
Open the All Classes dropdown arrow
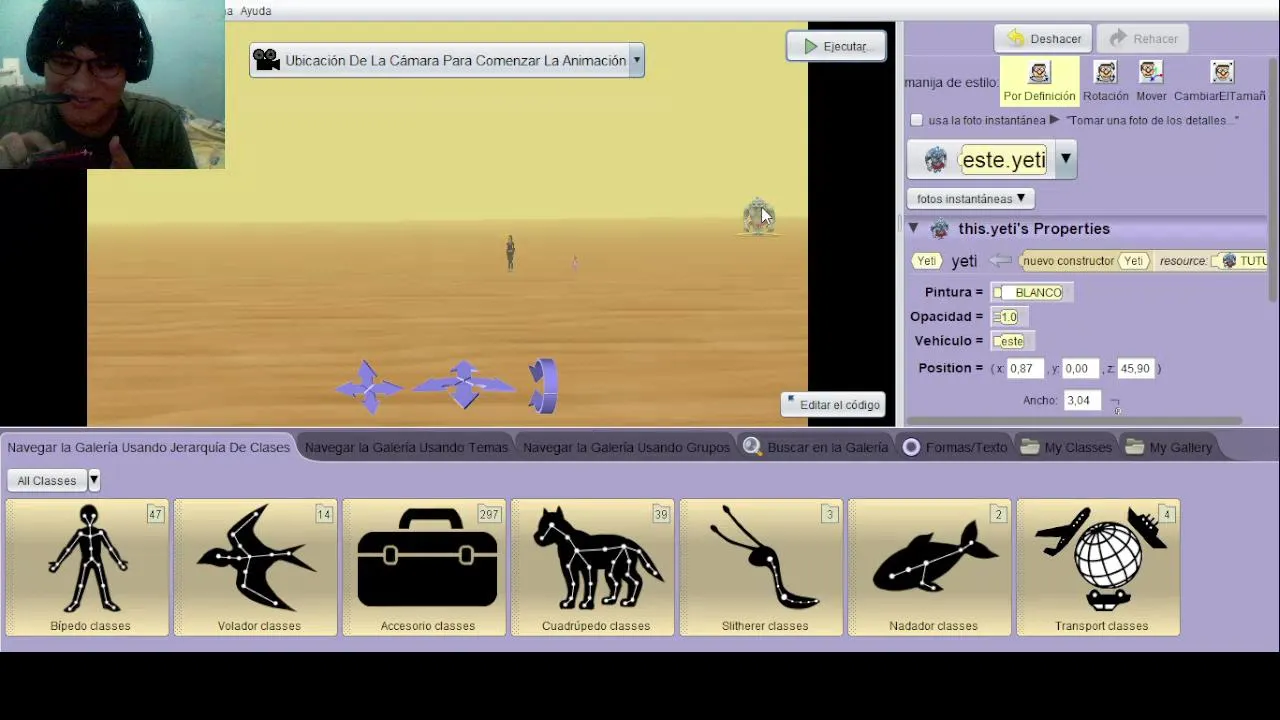click(94, 481)
